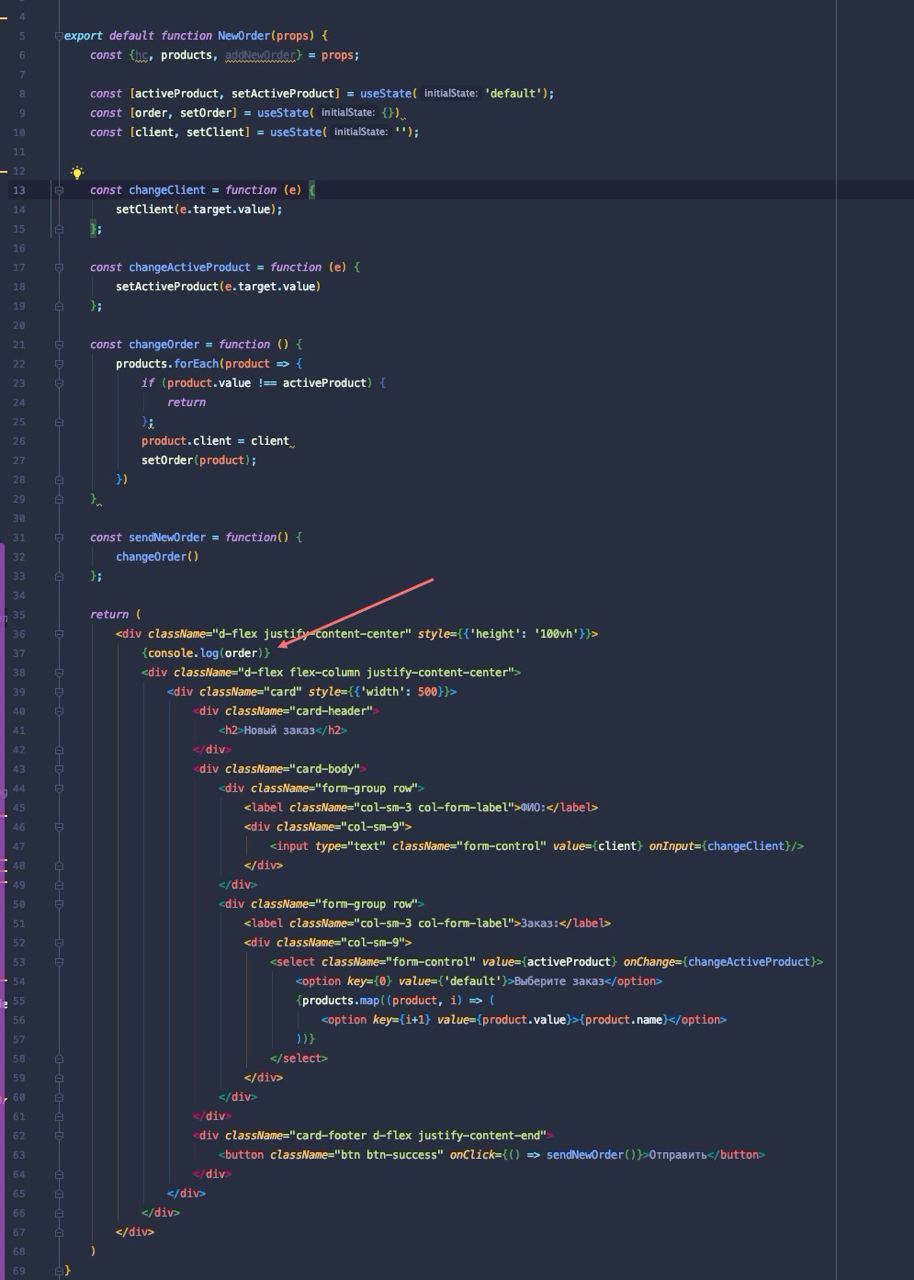
Task: Fold the outer div at line 36
Action: tap(59, 634)
